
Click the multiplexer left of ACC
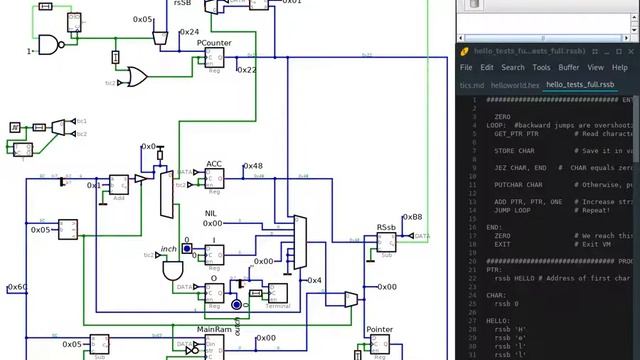click(167, 195)
